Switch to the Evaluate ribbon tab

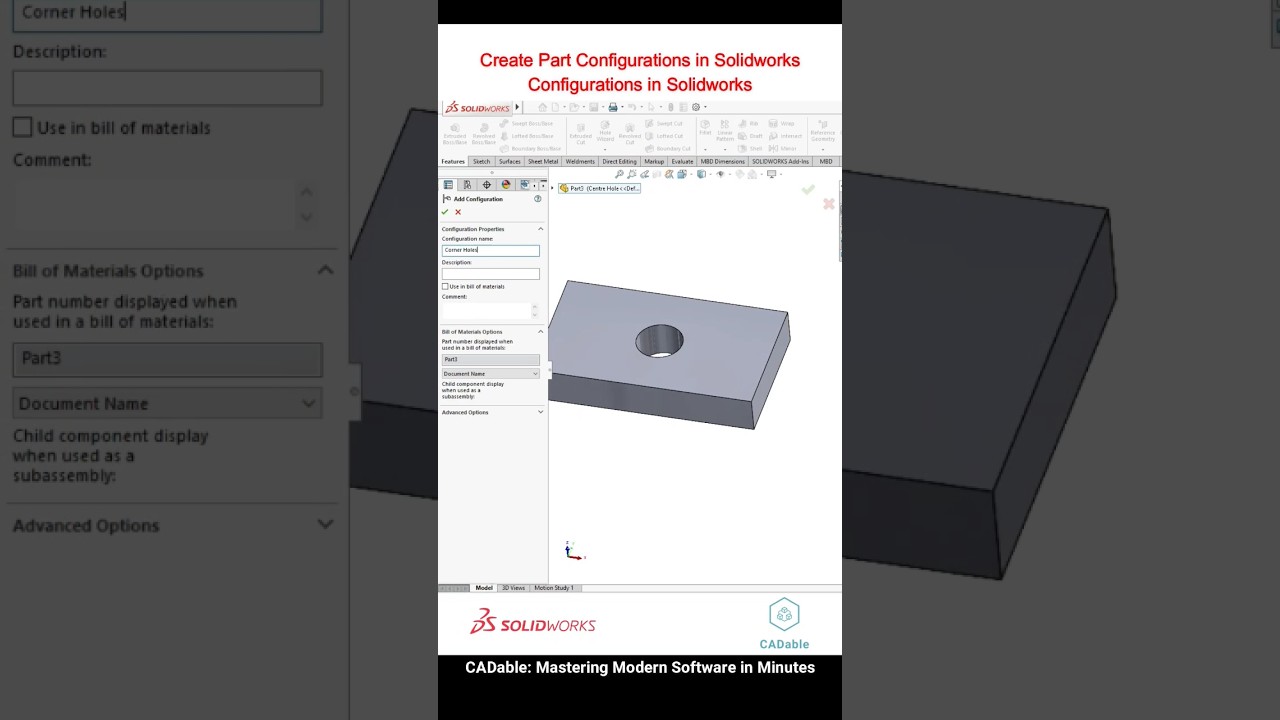pos(682,161)
